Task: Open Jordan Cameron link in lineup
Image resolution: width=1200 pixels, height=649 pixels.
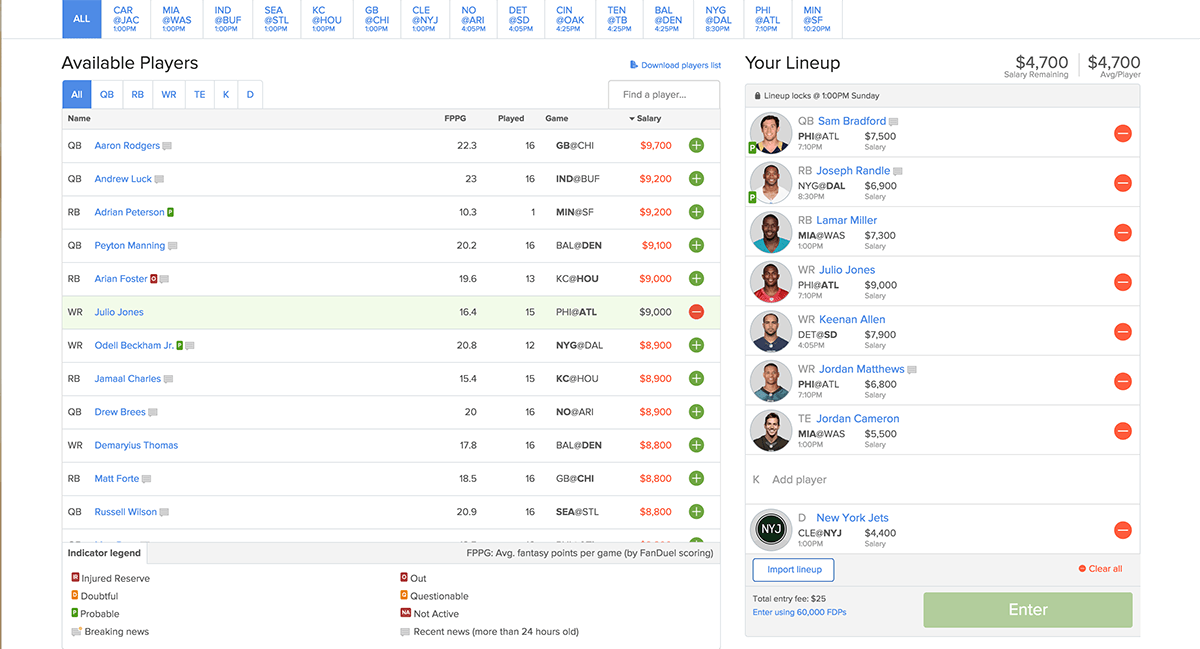Action: (x=858, y=419)
